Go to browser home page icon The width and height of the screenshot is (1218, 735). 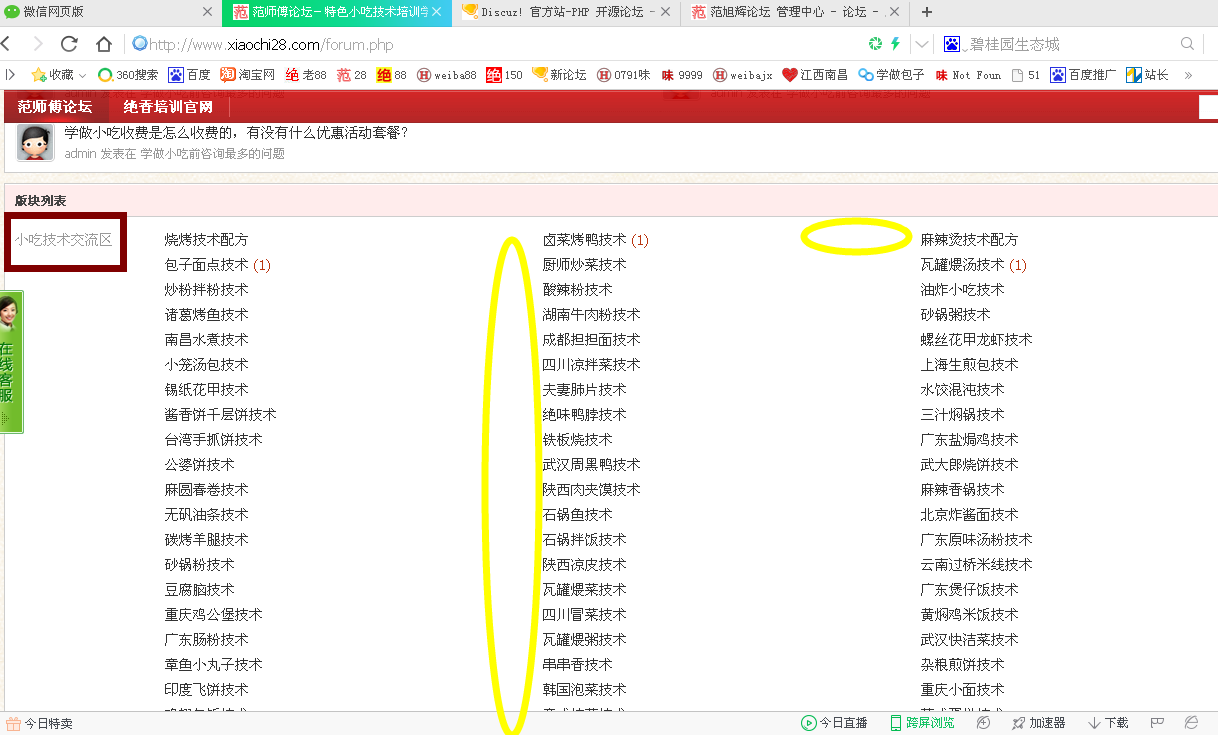click(104, 44)
